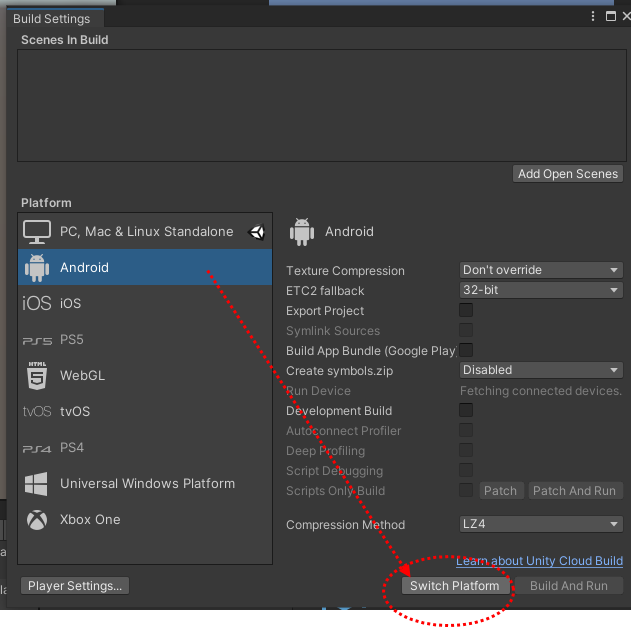Select the Android platform label
631x627 pixels.
point(84,267)
